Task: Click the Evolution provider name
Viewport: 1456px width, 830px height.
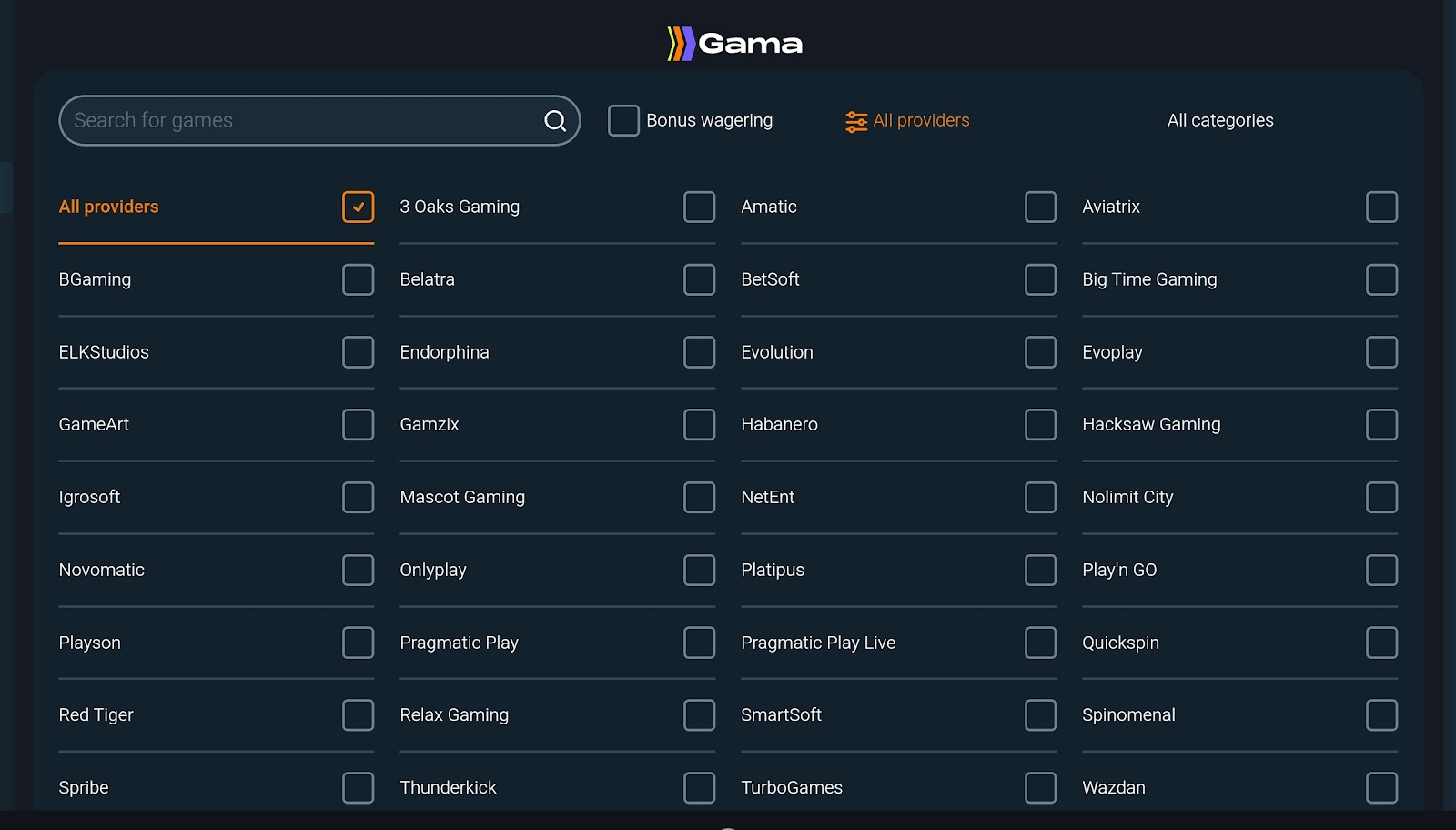Action: pos(777,352)
